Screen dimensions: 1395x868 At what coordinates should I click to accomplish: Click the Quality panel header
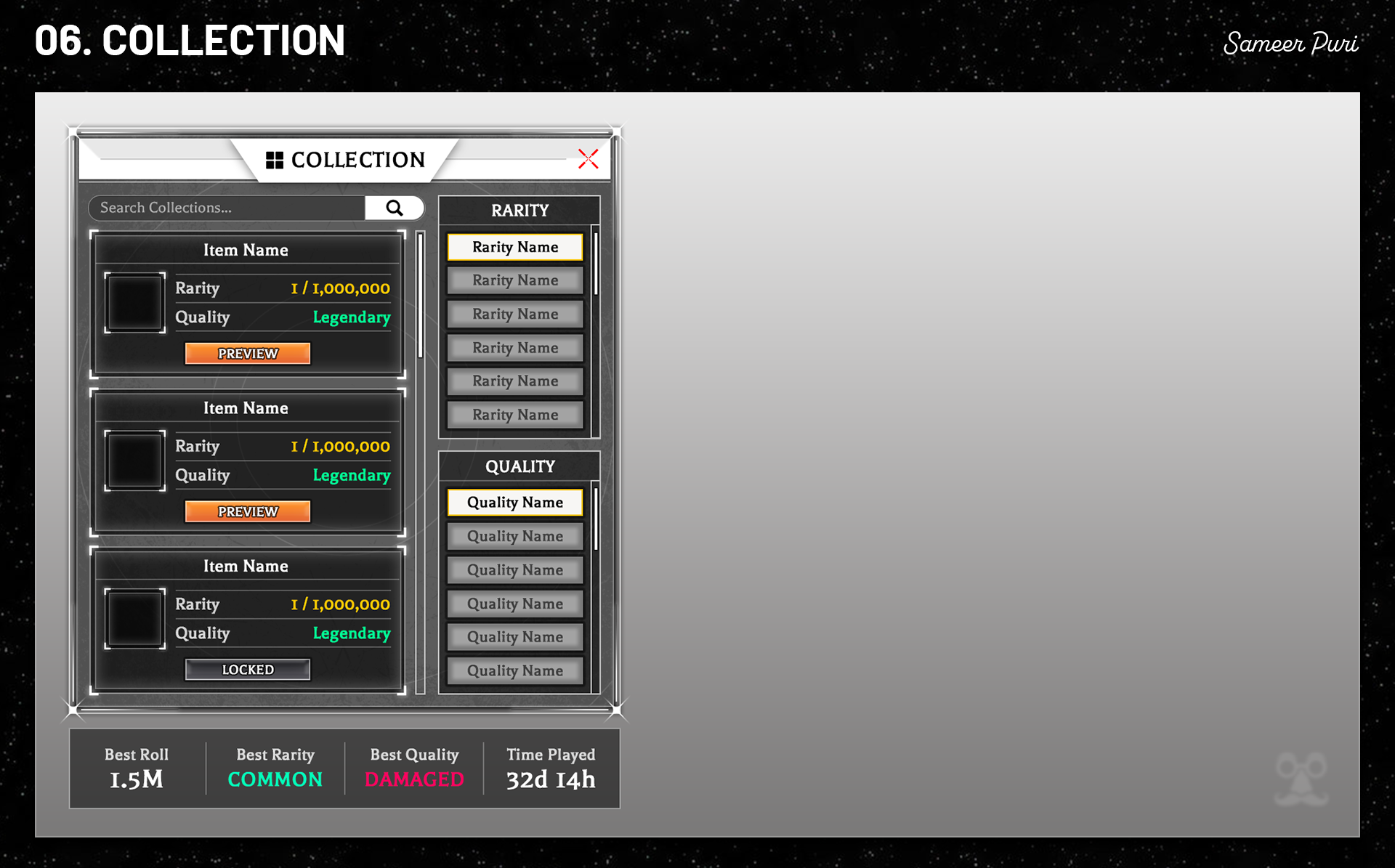point(519,466)
